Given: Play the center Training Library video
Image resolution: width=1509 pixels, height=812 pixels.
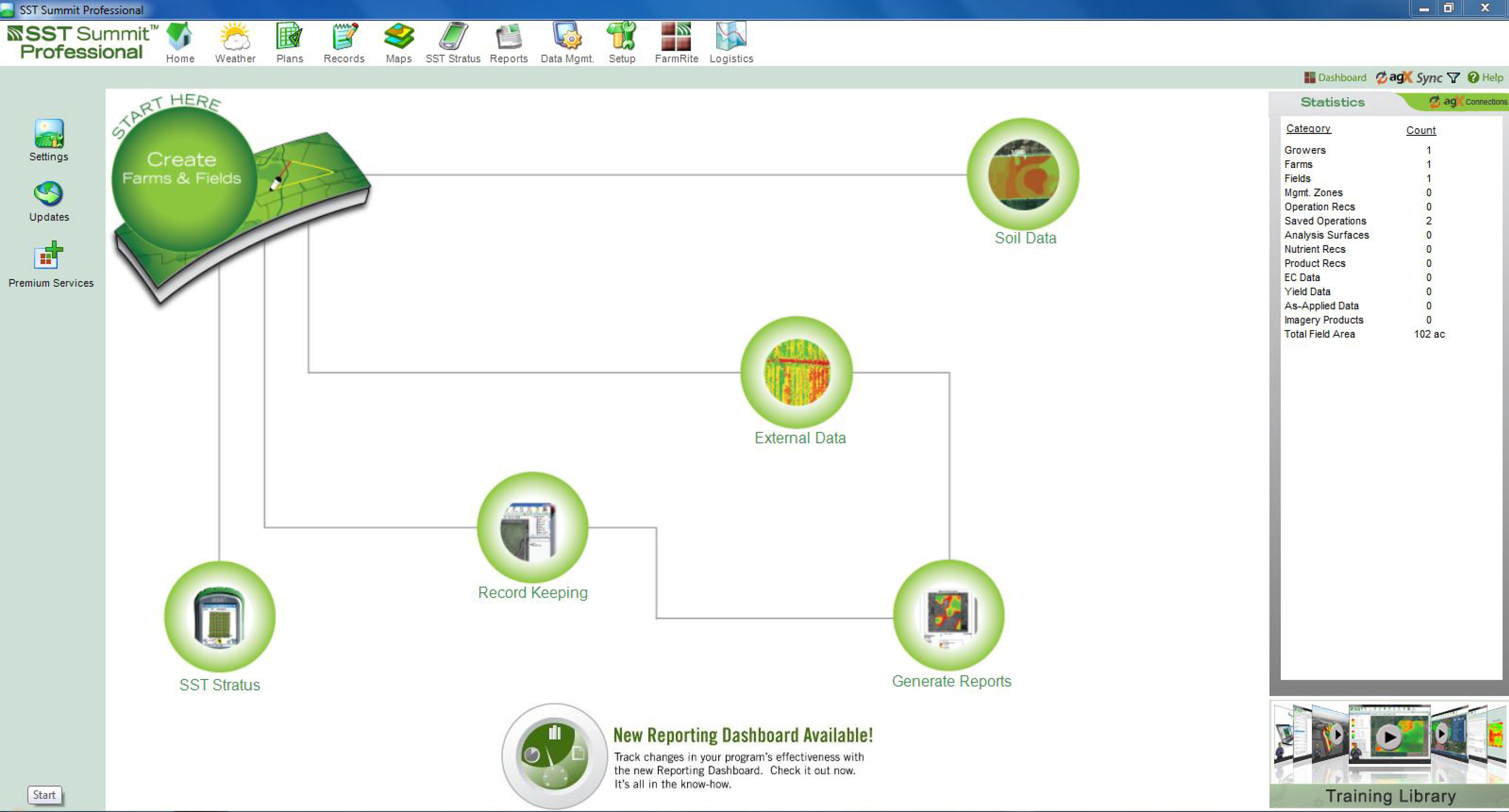Looking at the screenshot, I should click(1390, 737).
